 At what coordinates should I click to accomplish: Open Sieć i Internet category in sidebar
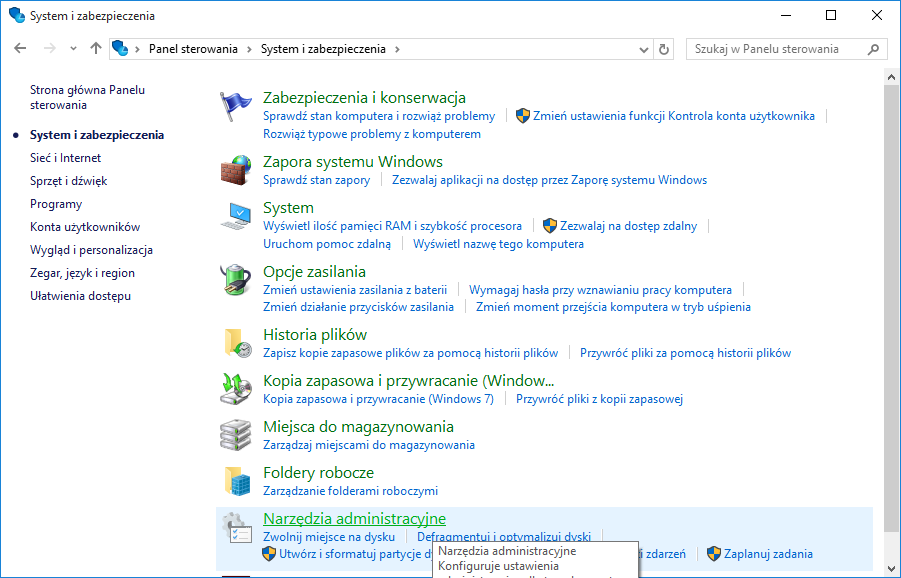coord(65,158)
